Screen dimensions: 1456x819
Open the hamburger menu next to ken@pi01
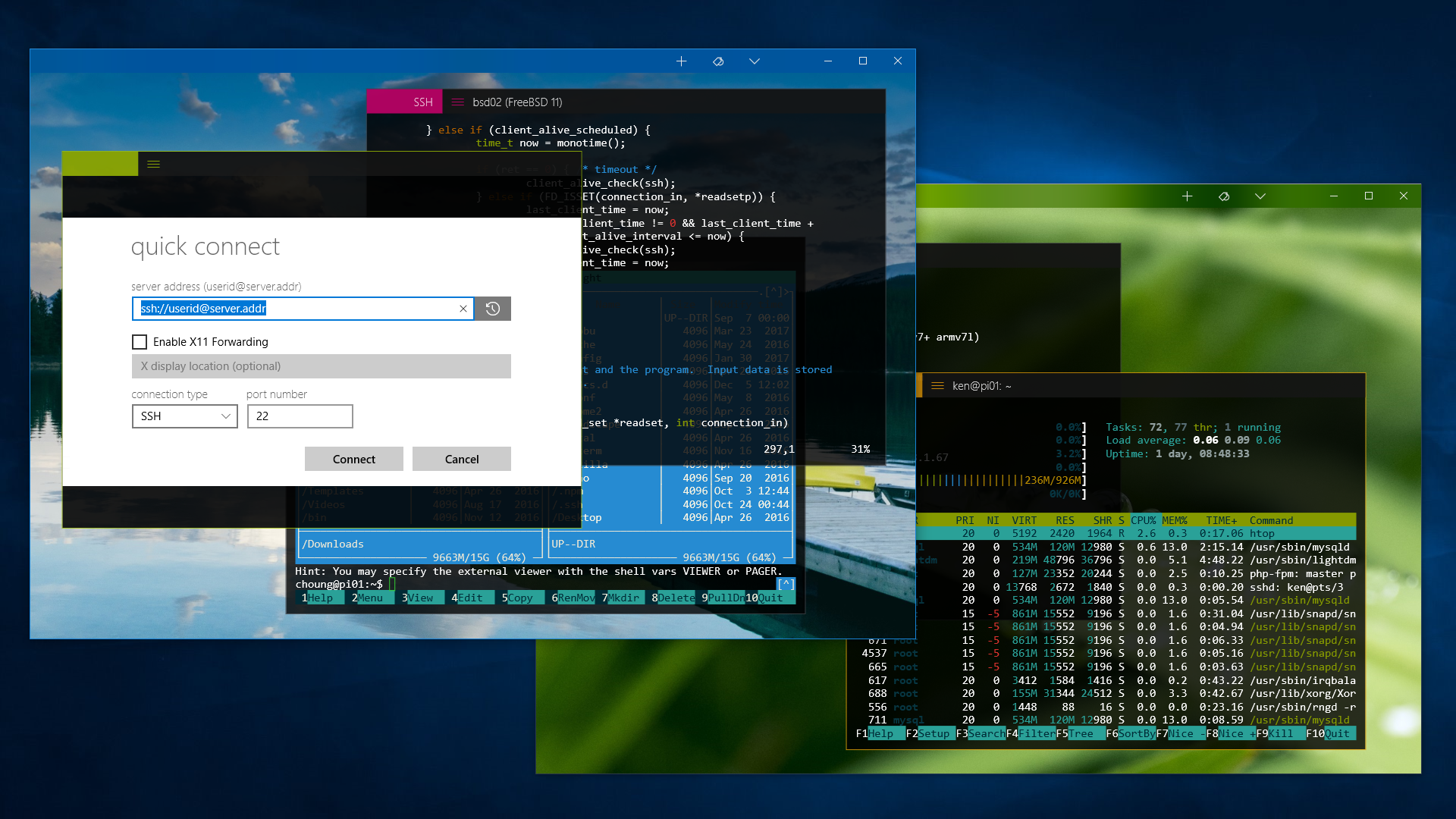(x=937, y=386)
